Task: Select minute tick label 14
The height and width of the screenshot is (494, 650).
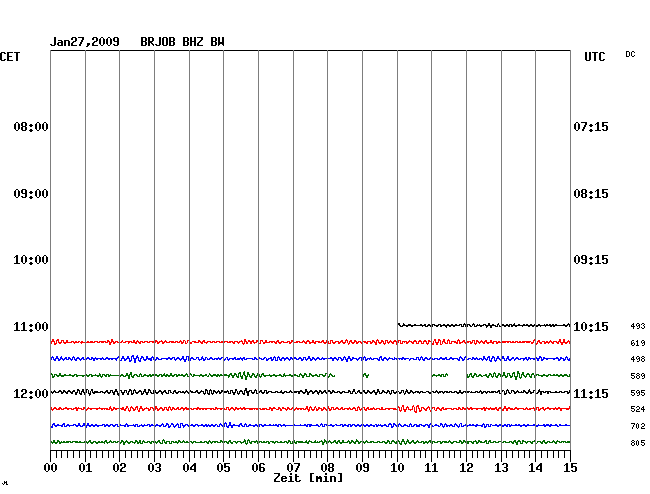Action: coord(536,468)
